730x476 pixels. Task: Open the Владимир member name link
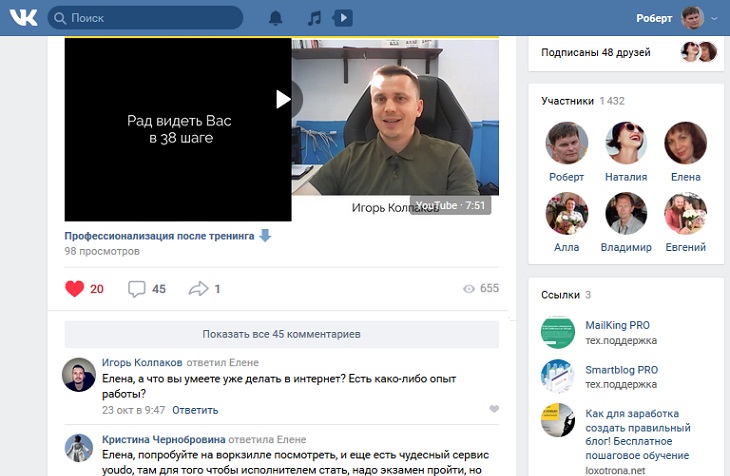(626, 247)
